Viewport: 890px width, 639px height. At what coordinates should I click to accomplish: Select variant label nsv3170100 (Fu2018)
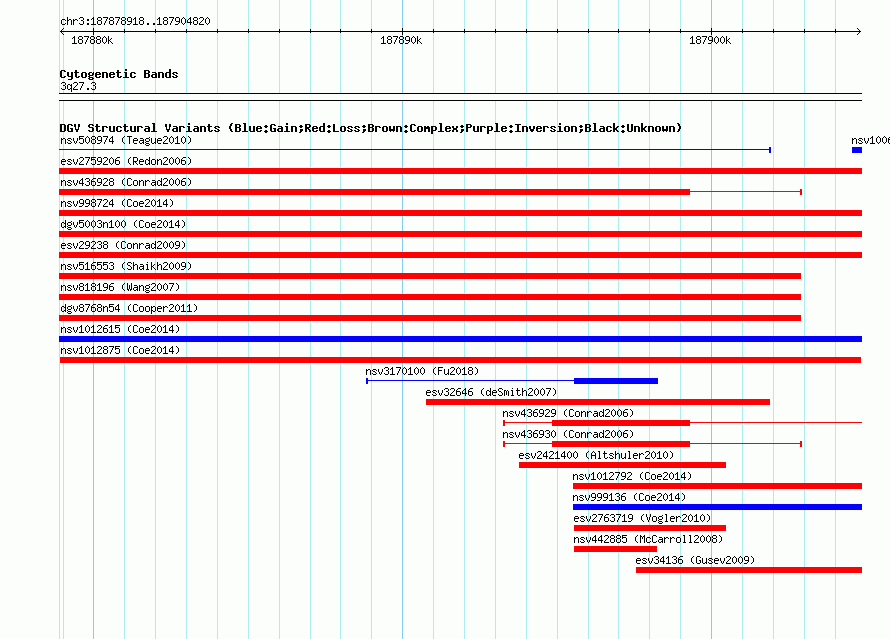pos(422,371)
